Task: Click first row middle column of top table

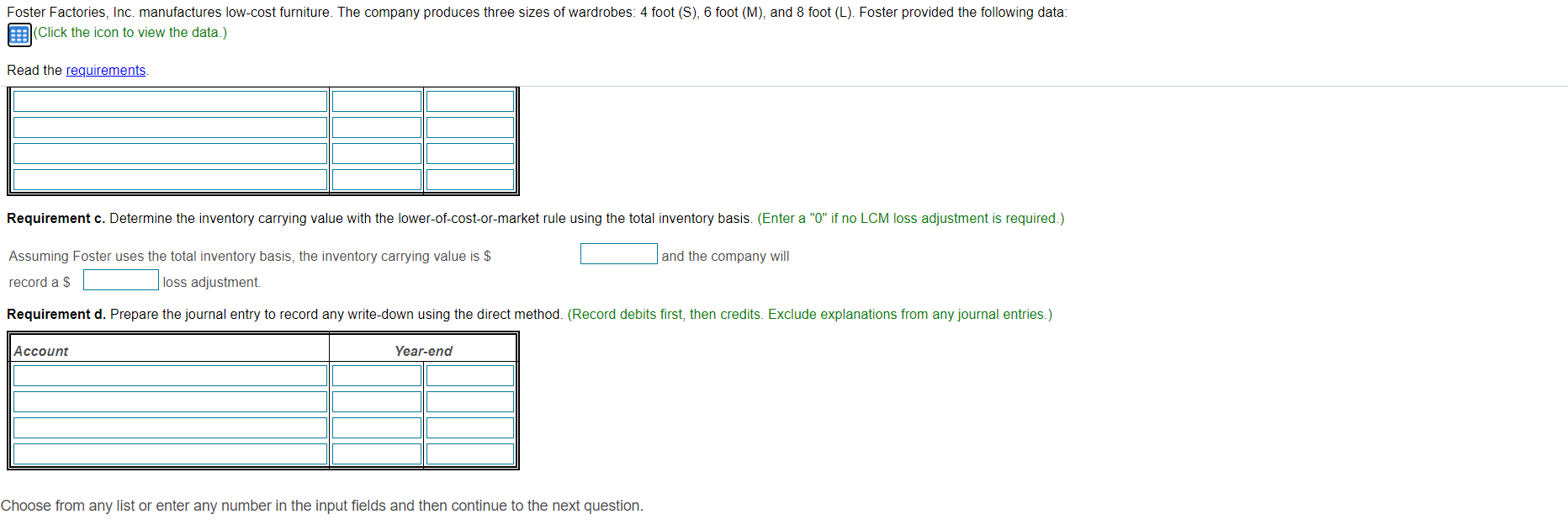Action: [x=377, y=100]
